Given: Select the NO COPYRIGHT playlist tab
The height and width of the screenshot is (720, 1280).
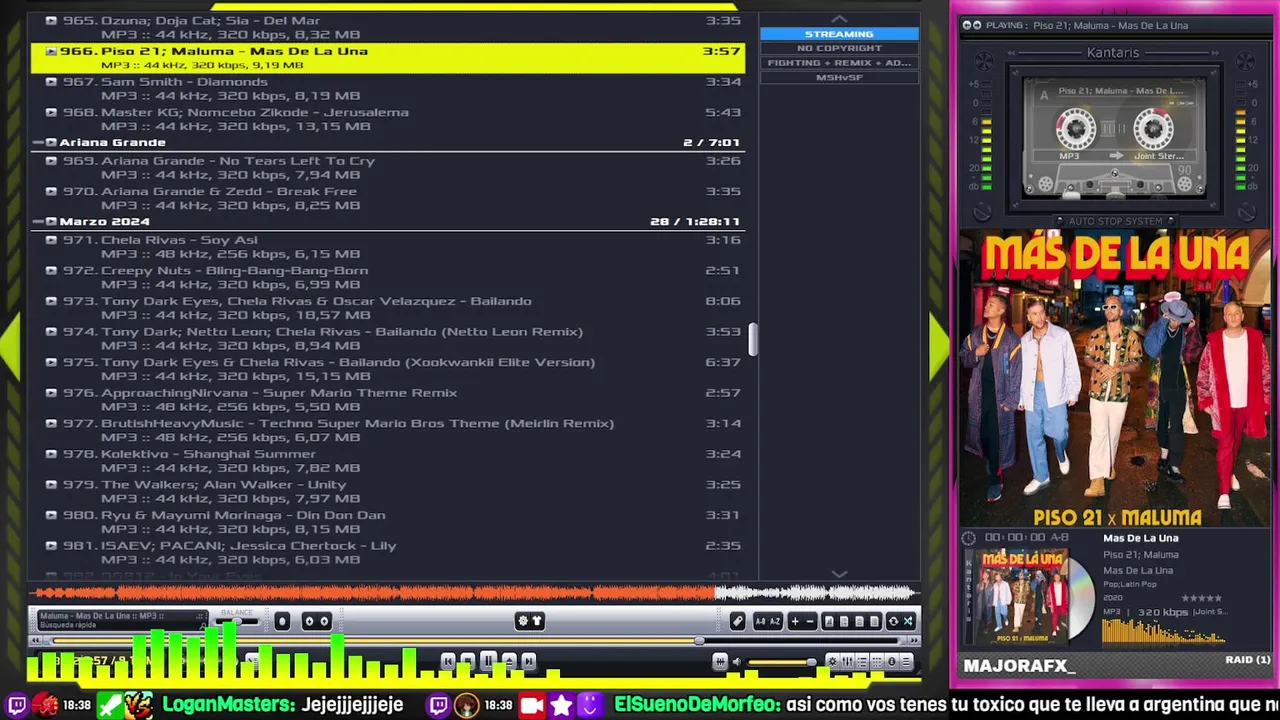Looking at the screenshot, I should (x=839, y=48).
